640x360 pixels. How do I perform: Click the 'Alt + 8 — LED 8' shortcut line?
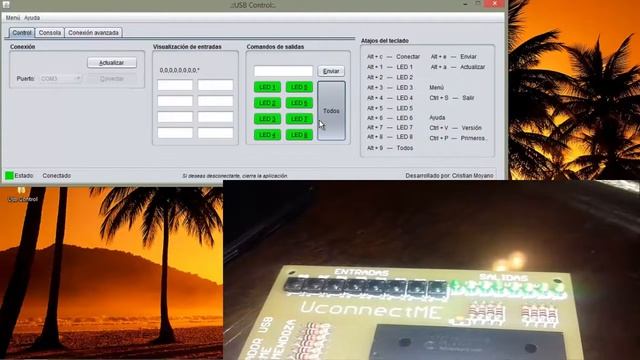390,137
